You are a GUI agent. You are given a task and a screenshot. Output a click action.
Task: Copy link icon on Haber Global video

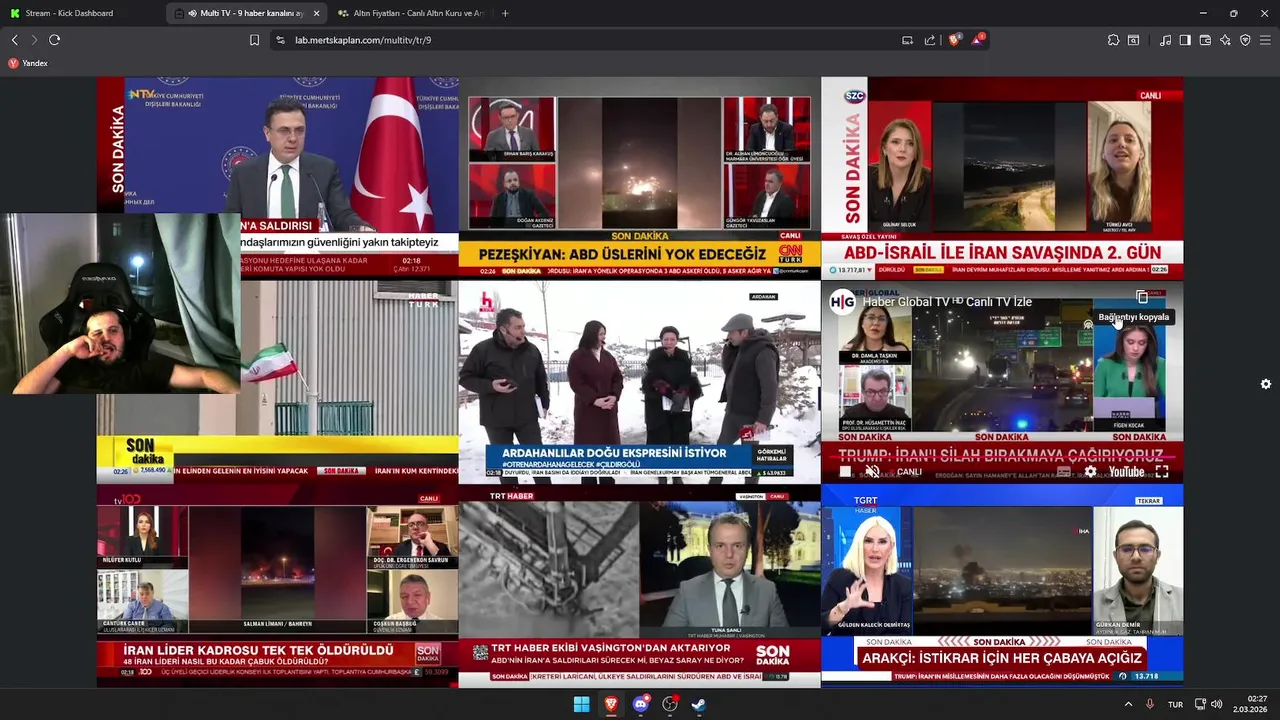tap(1142, 297)
